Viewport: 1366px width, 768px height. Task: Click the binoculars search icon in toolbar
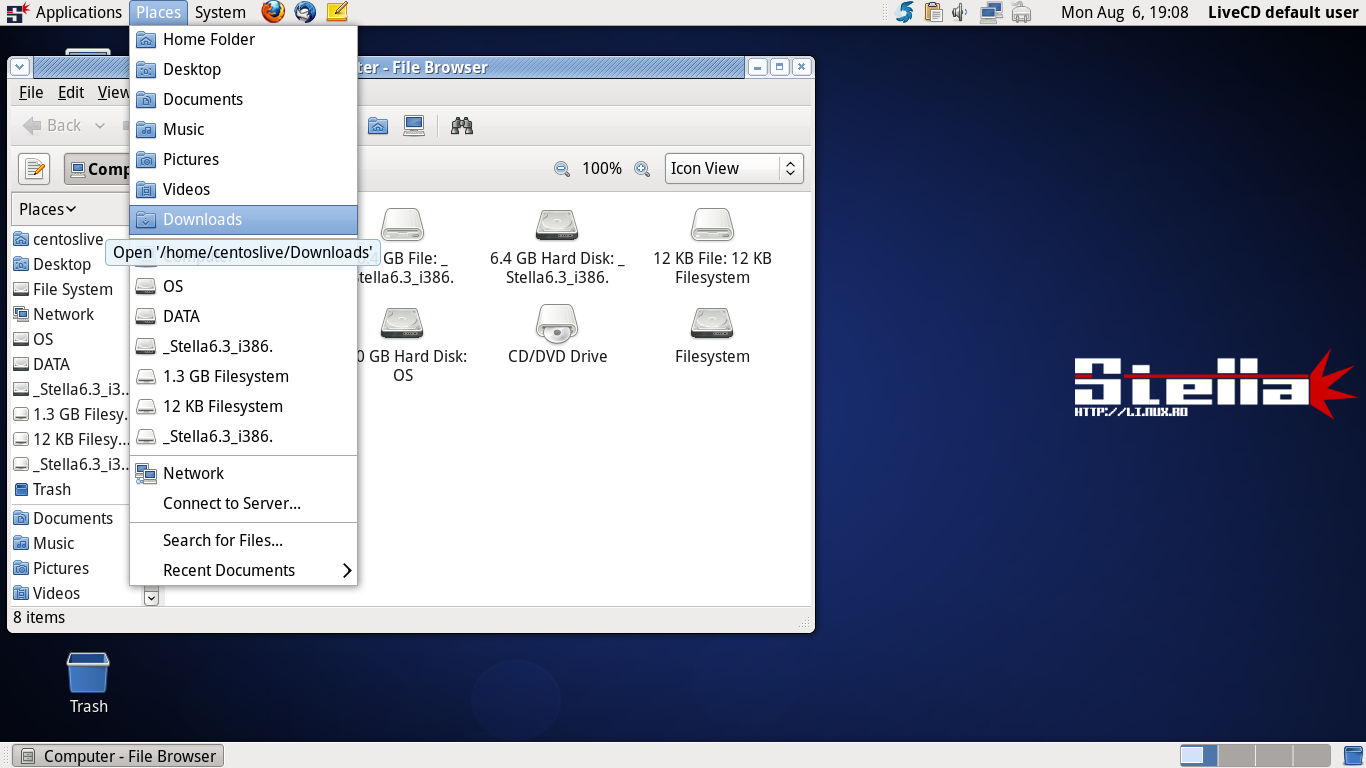(461, 126)
